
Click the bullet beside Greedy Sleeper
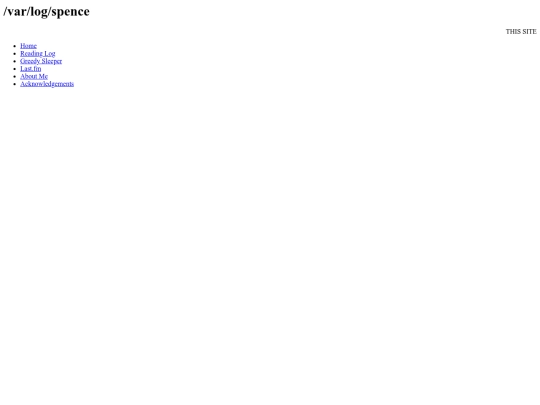(x=14, y=61)
